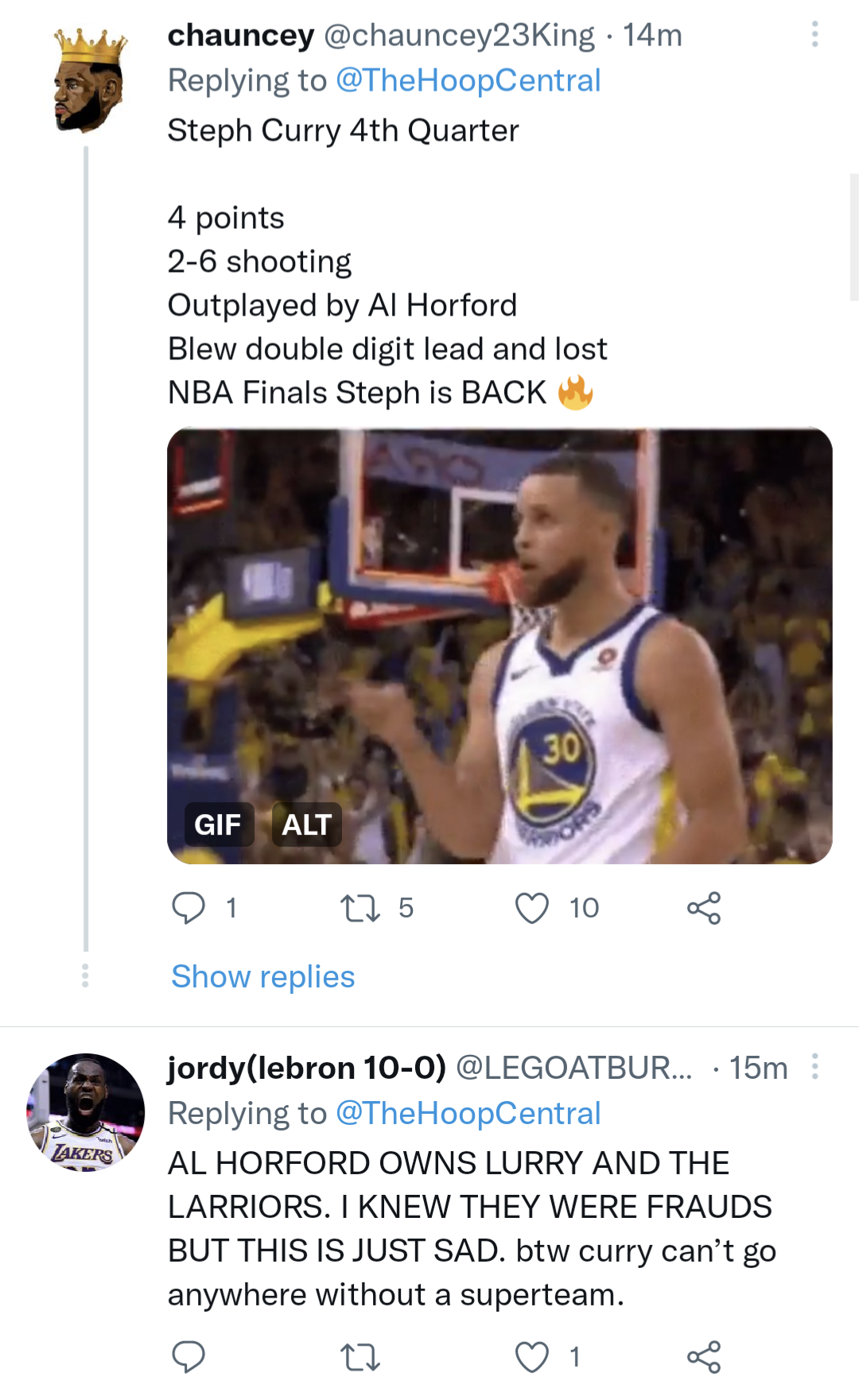Open reply on jordy's Al Horford tweet

tap(189, 1357)
